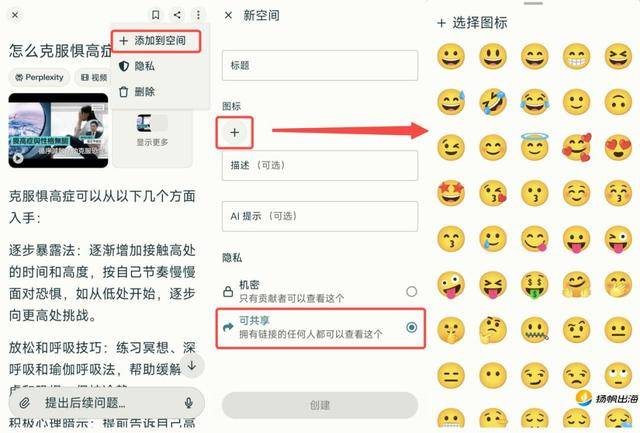Tap the share icon in top bar

coord(177,15)
